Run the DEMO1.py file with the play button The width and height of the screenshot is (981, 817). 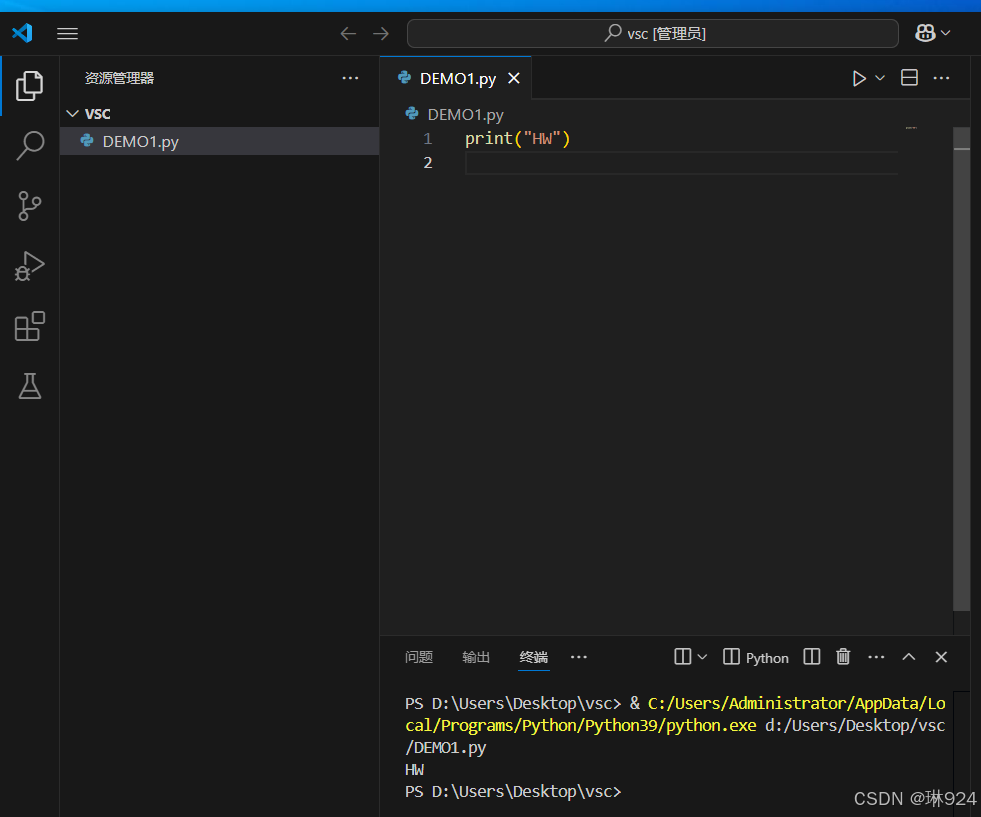[x=858, y=77]
